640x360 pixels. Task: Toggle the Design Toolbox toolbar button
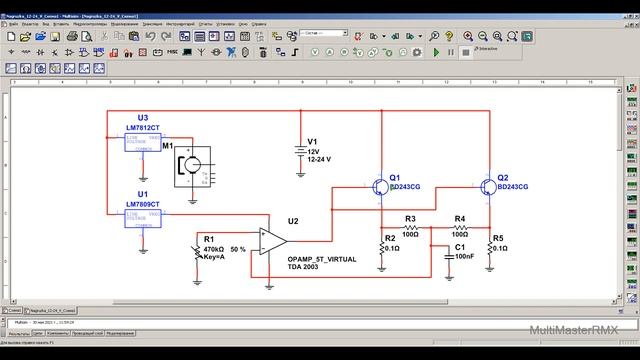184,36
